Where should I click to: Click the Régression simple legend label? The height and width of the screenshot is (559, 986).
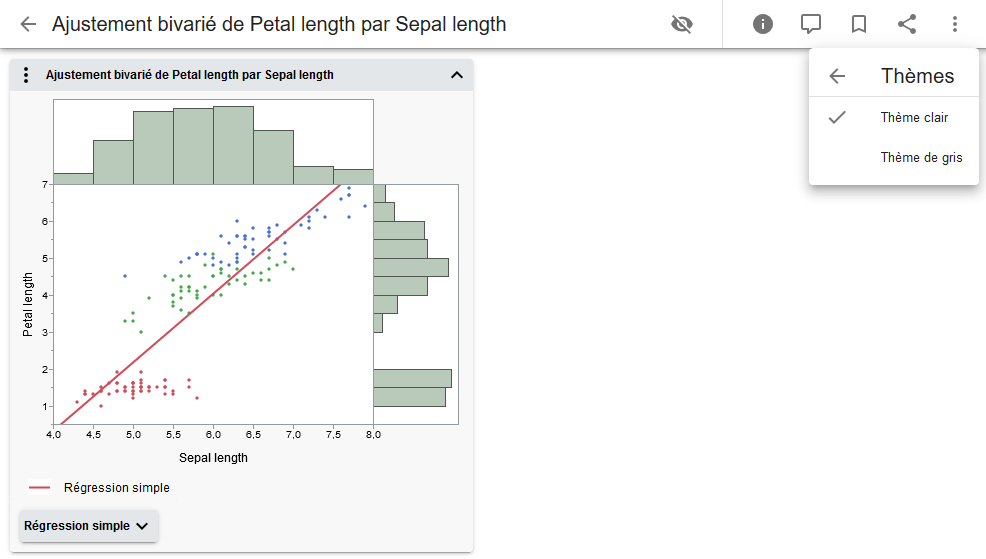click(x=117, y=488)
